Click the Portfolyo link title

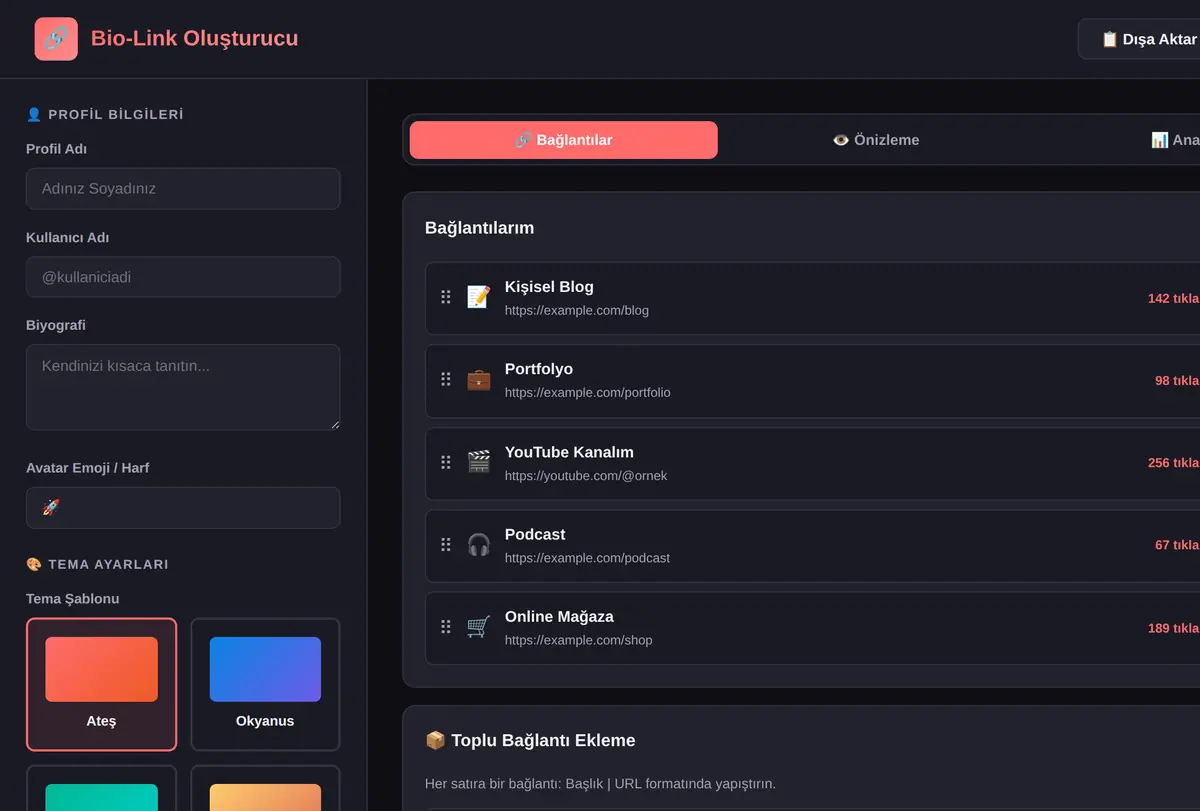point(539,369)
